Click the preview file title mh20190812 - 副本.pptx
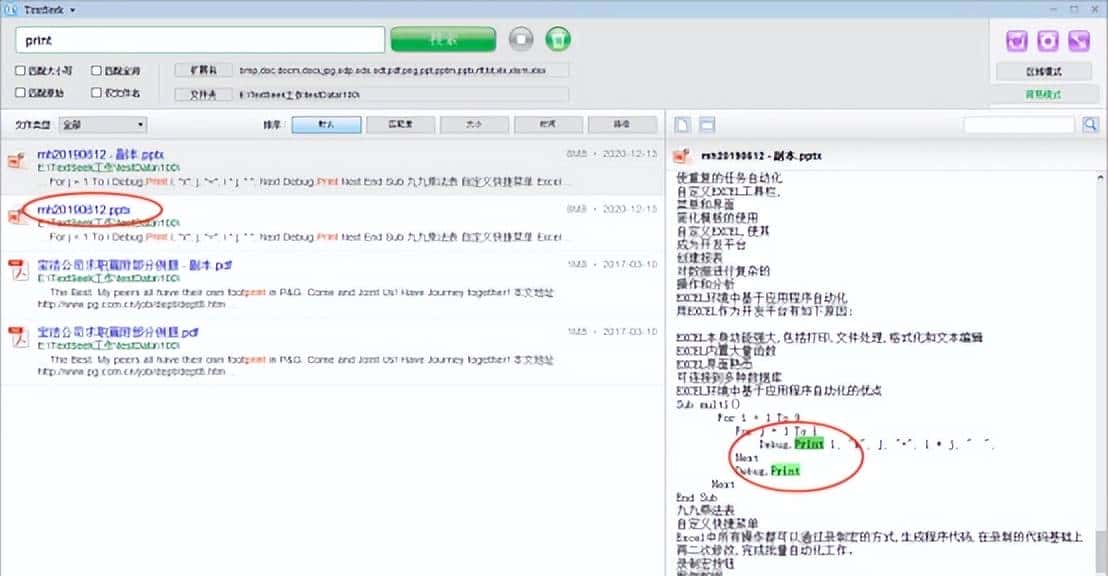 (x=761, y=155)
